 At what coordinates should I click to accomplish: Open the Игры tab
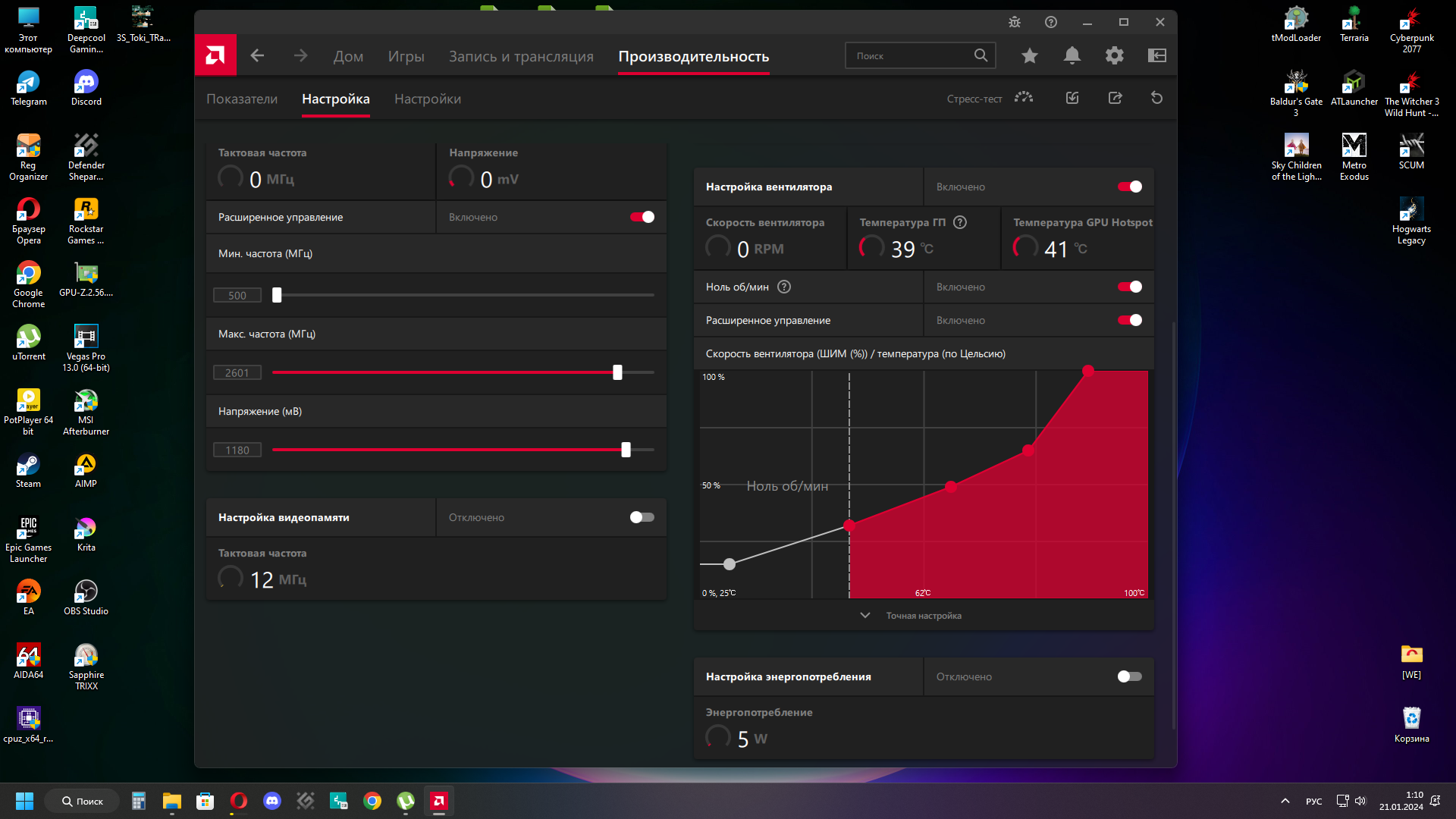(x=406, y=56)
